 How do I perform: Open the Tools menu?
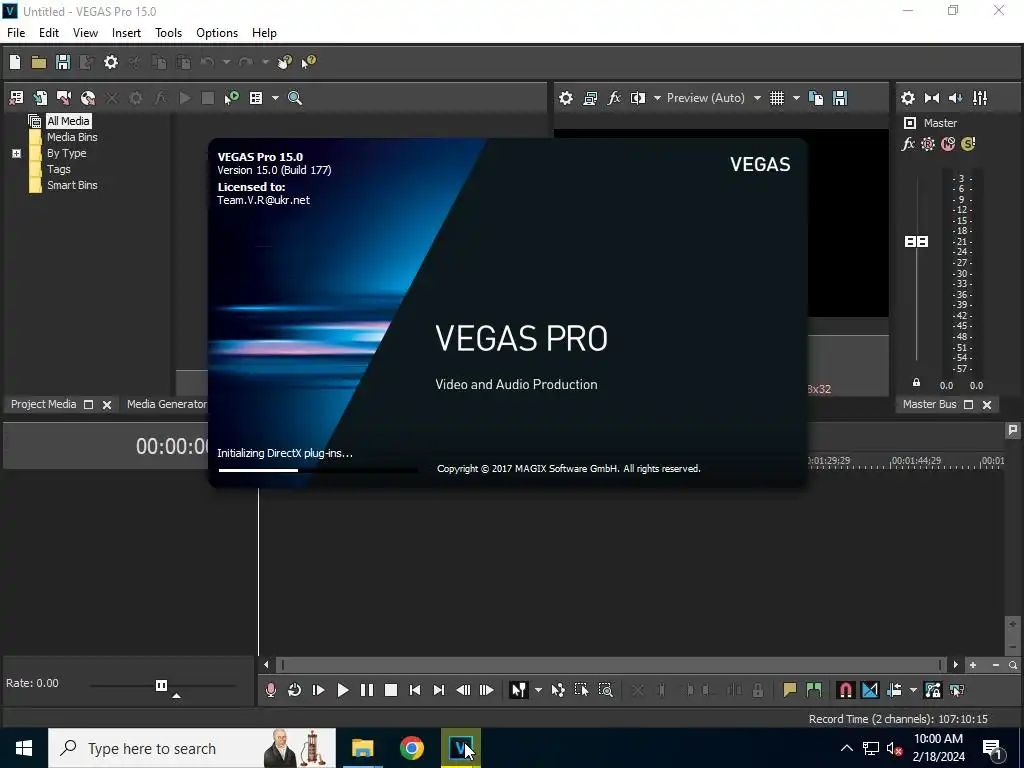[168, 33]
